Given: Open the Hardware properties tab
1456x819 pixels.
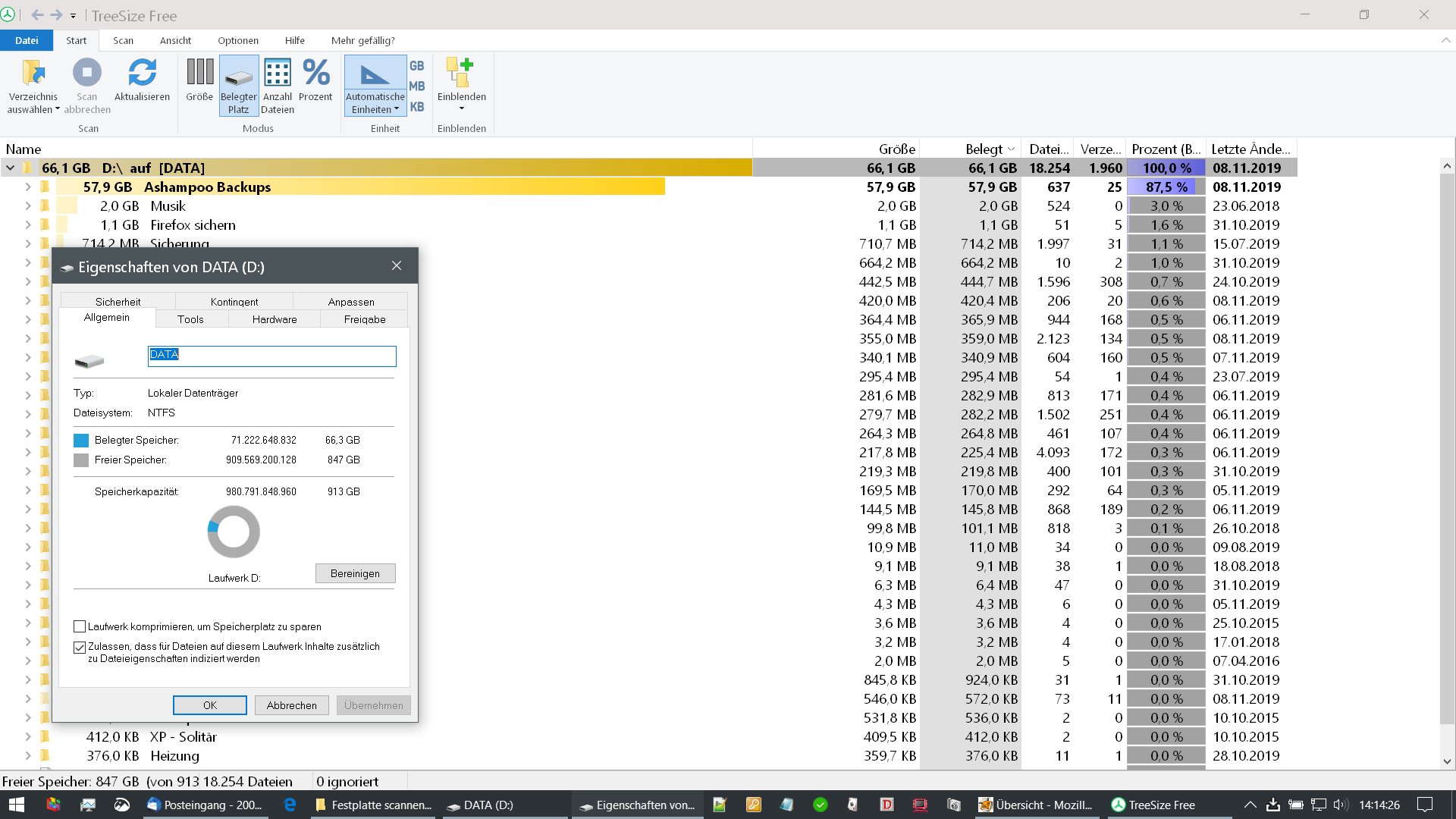Looking at the screenshot, I should [275, 319].
